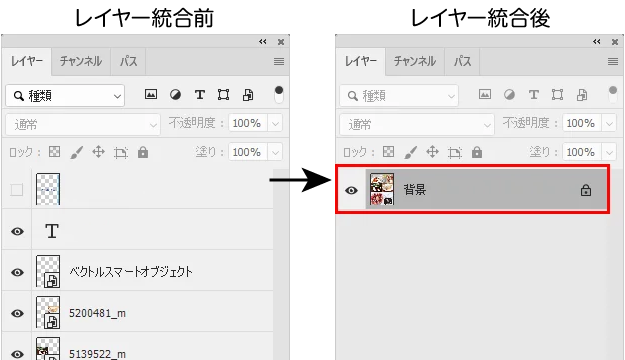The image size is (625, 360).
Task: Hide the 背景 layer
Action: (351, 190)
